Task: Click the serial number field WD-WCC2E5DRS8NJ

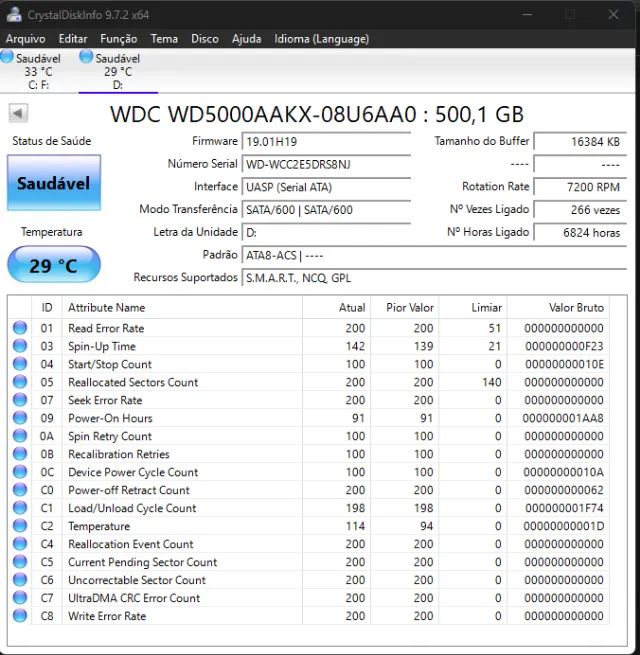Action: pyautogui.click(x=326, y=164)
